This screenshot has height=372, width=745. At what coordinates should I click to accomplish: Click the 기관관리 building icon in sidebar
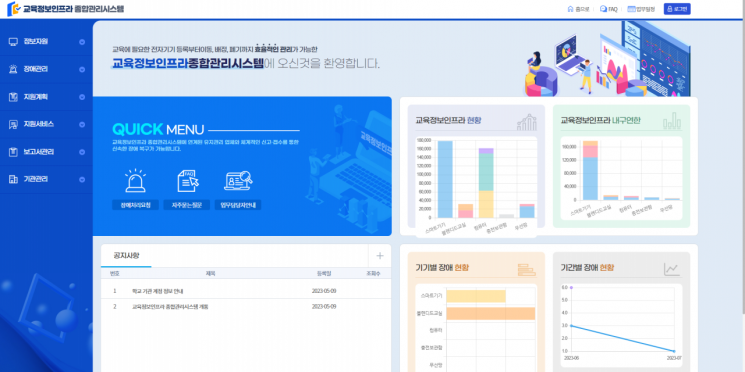[x=13, y=180]
